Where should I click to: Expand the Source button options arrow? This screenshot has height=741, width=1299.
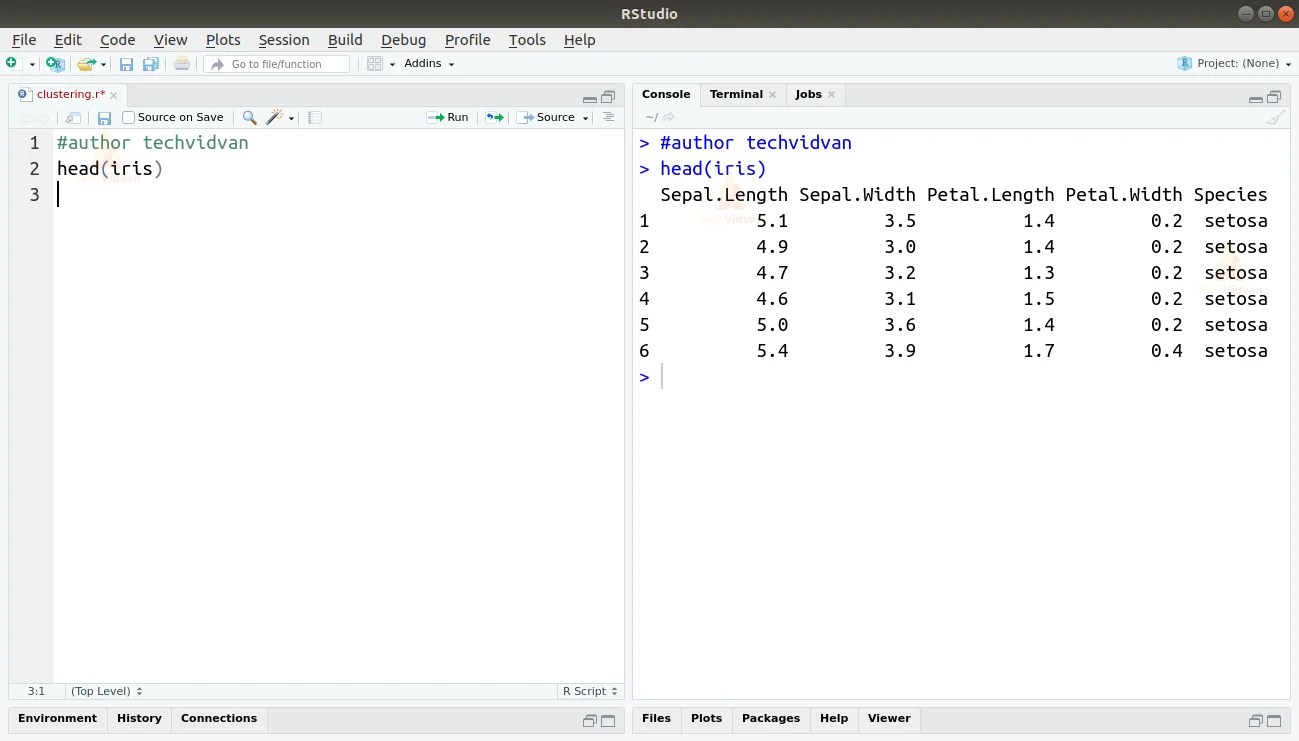pyautogui.click(x=585, y=117)
